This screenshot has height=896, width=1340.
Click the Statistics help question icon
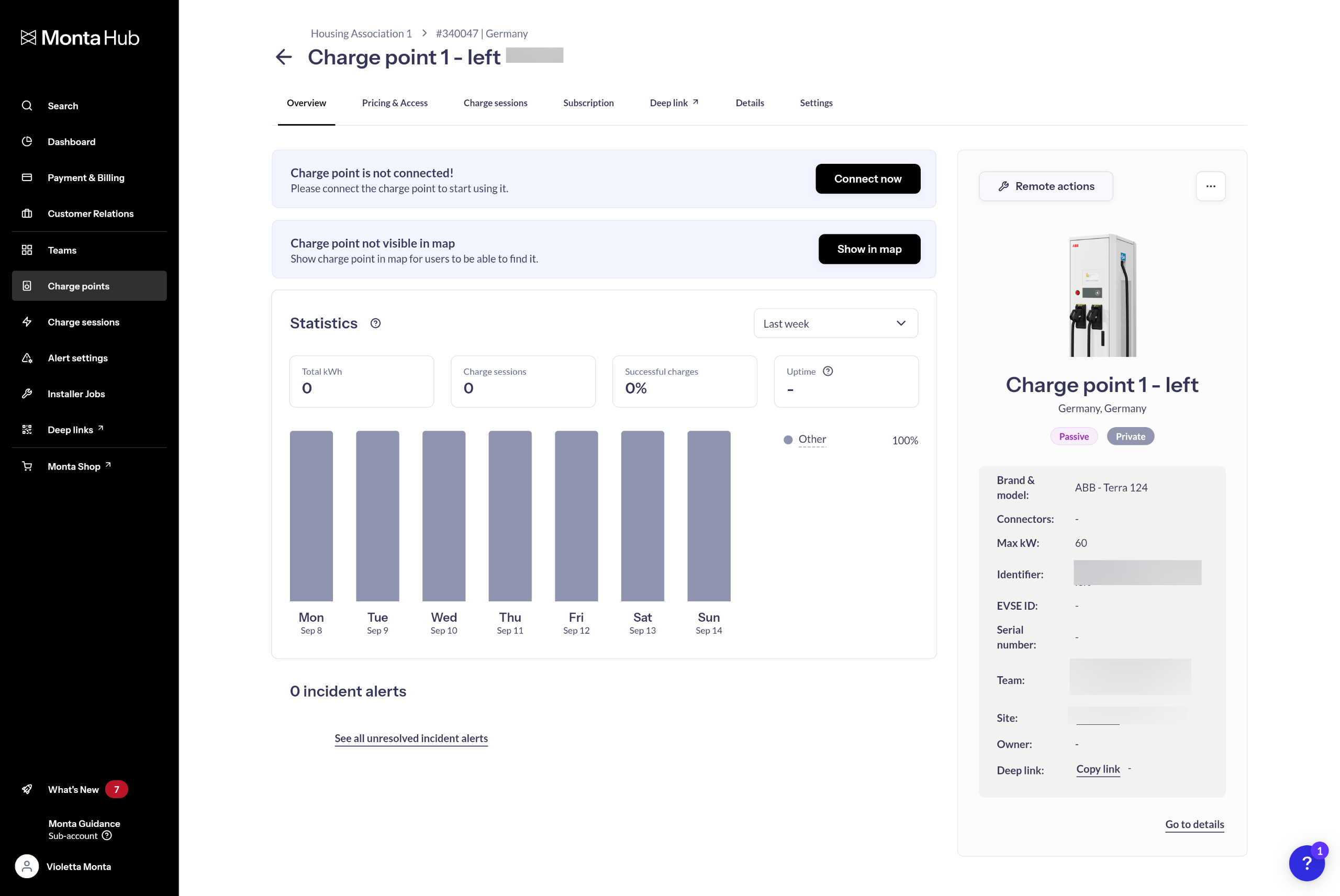click(375, 323)
